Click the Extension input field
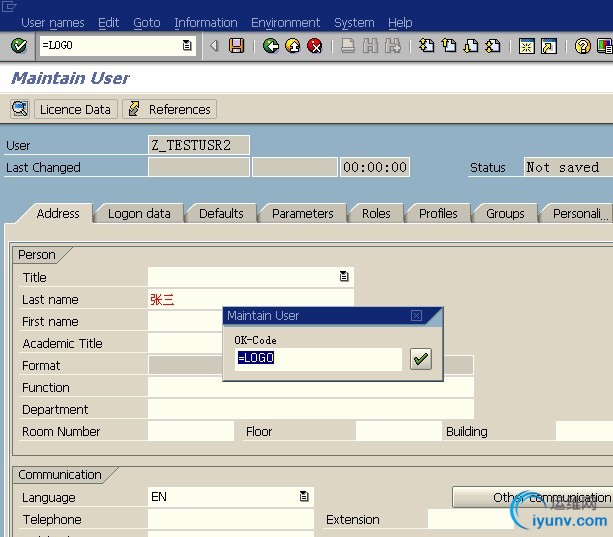The width and height of the screenshot is (613, 537). (471, 519)
